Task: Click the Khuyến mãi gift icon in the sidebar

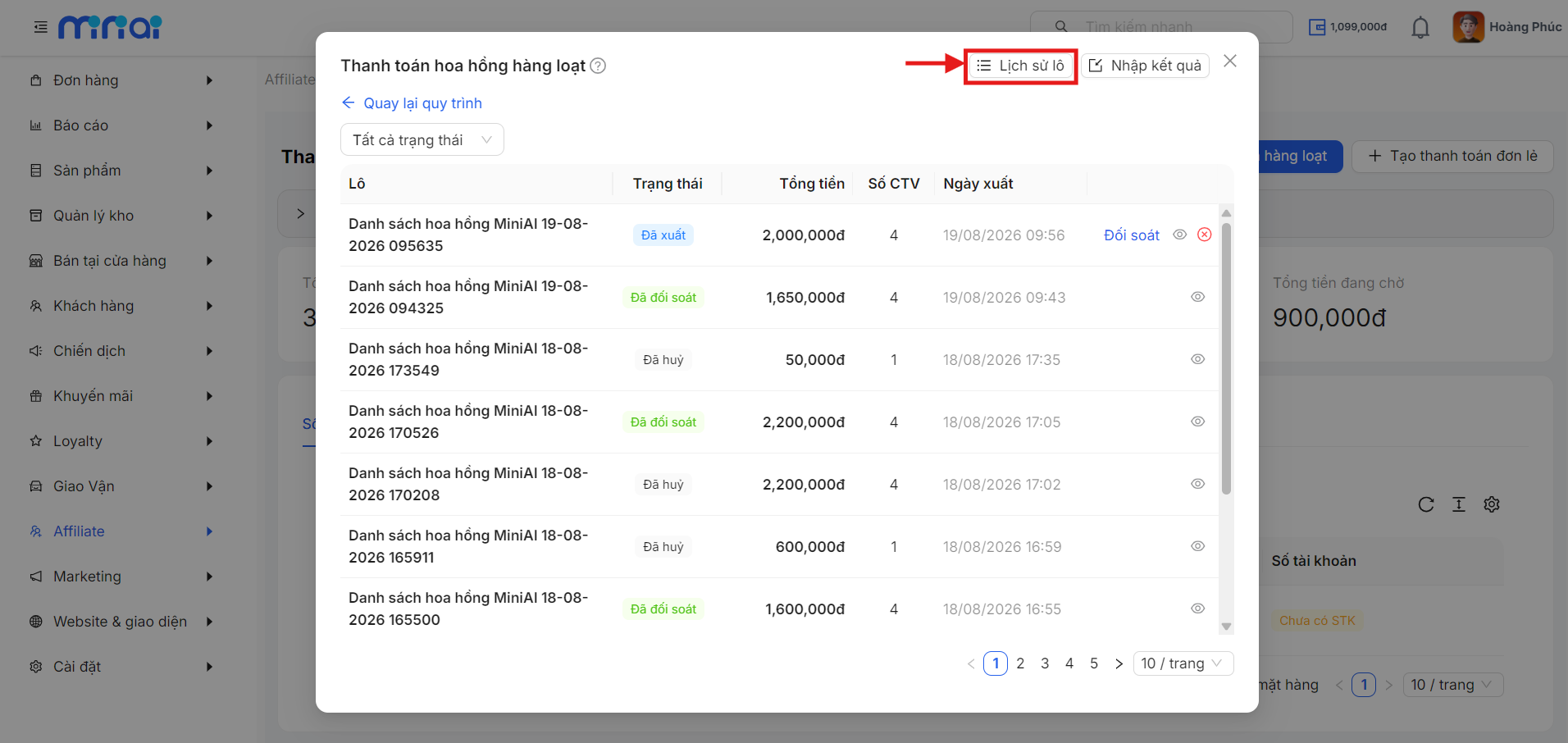Action: pos(36,396)
